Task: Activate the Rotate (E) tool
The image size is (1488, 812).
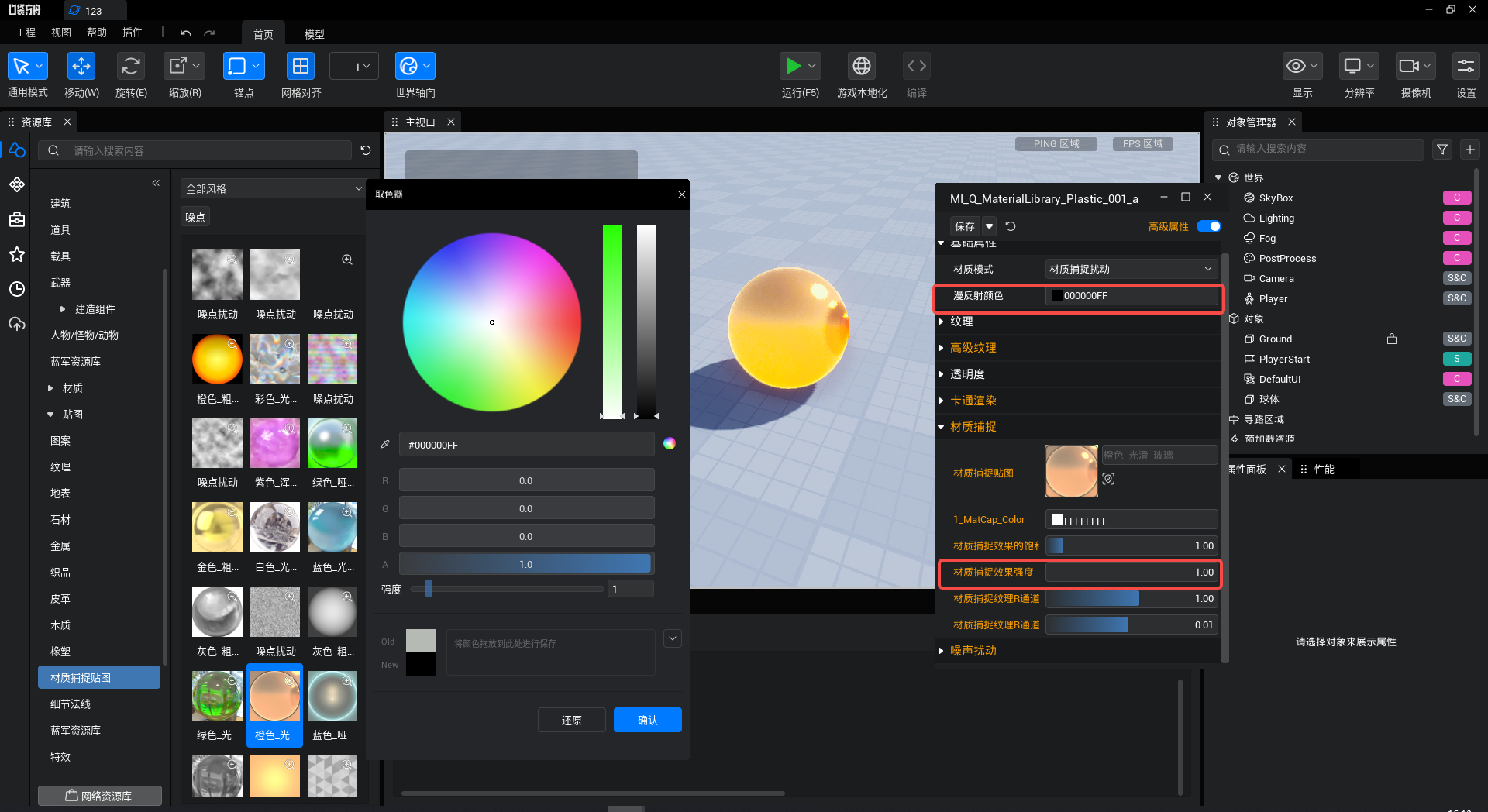Action: [x=131, y=67]
